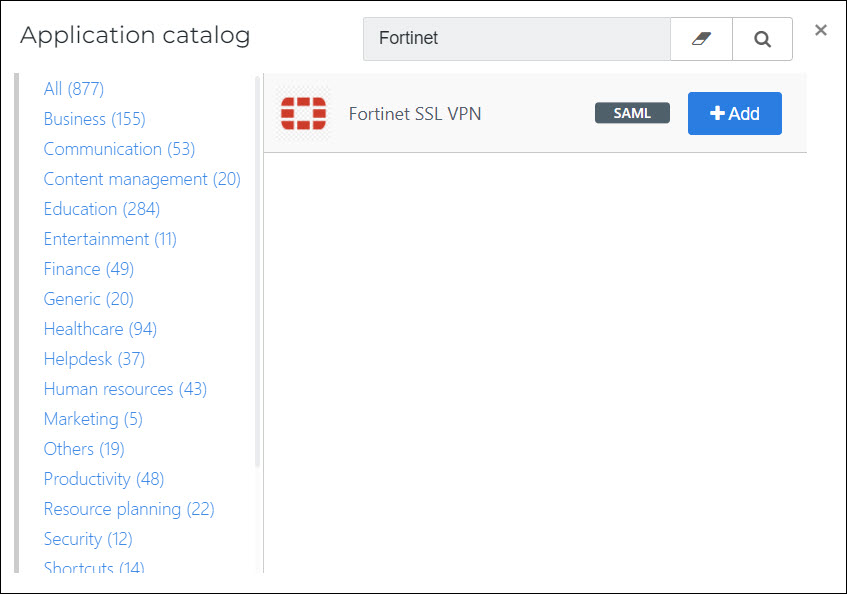Open the Education (284) category

pyautogui.click(x=102, y=209)
